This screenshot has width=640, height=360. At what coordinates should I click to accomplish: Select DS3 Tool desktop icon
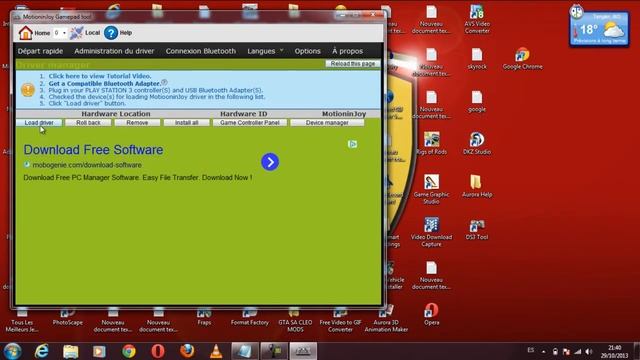(x=477, y=229)
